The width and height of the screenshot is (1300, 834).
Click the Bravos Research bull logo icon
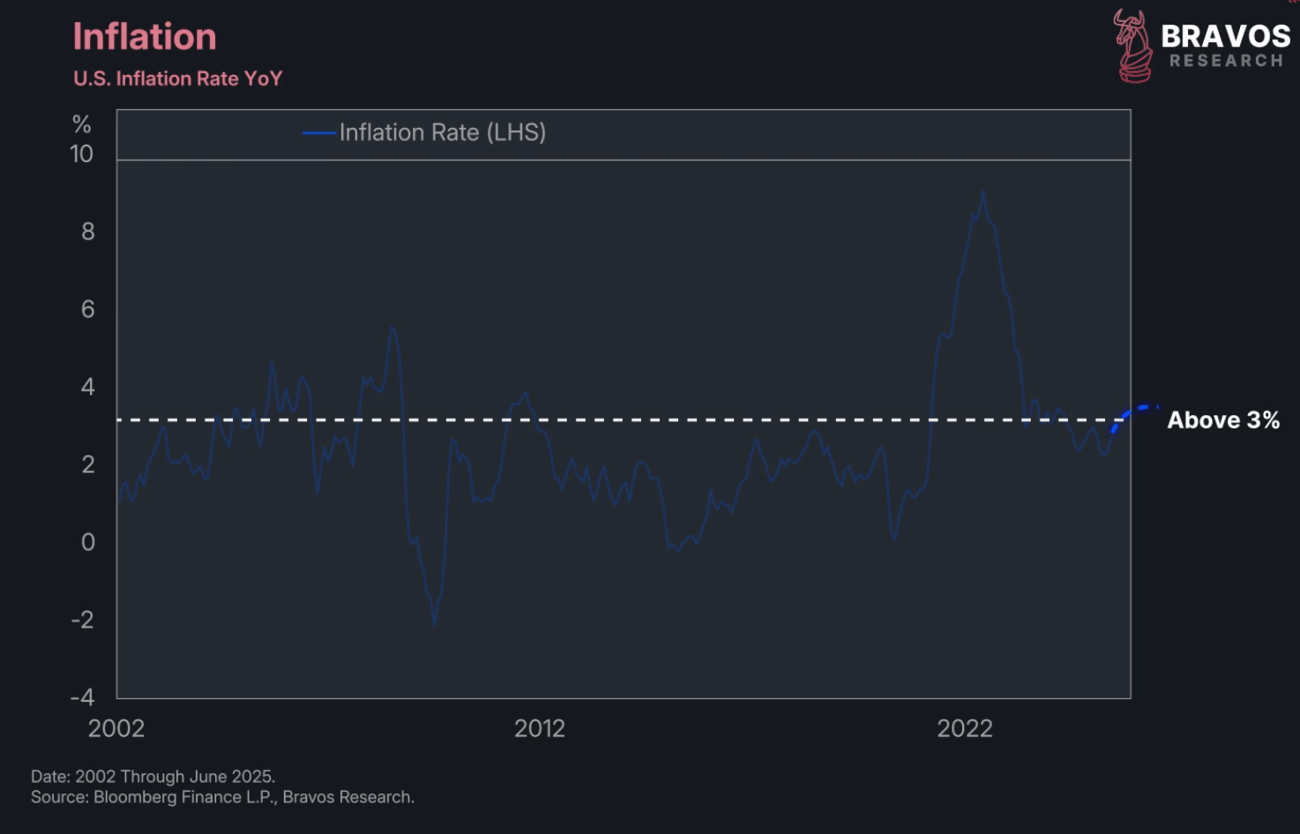(x=1133, y=45)
